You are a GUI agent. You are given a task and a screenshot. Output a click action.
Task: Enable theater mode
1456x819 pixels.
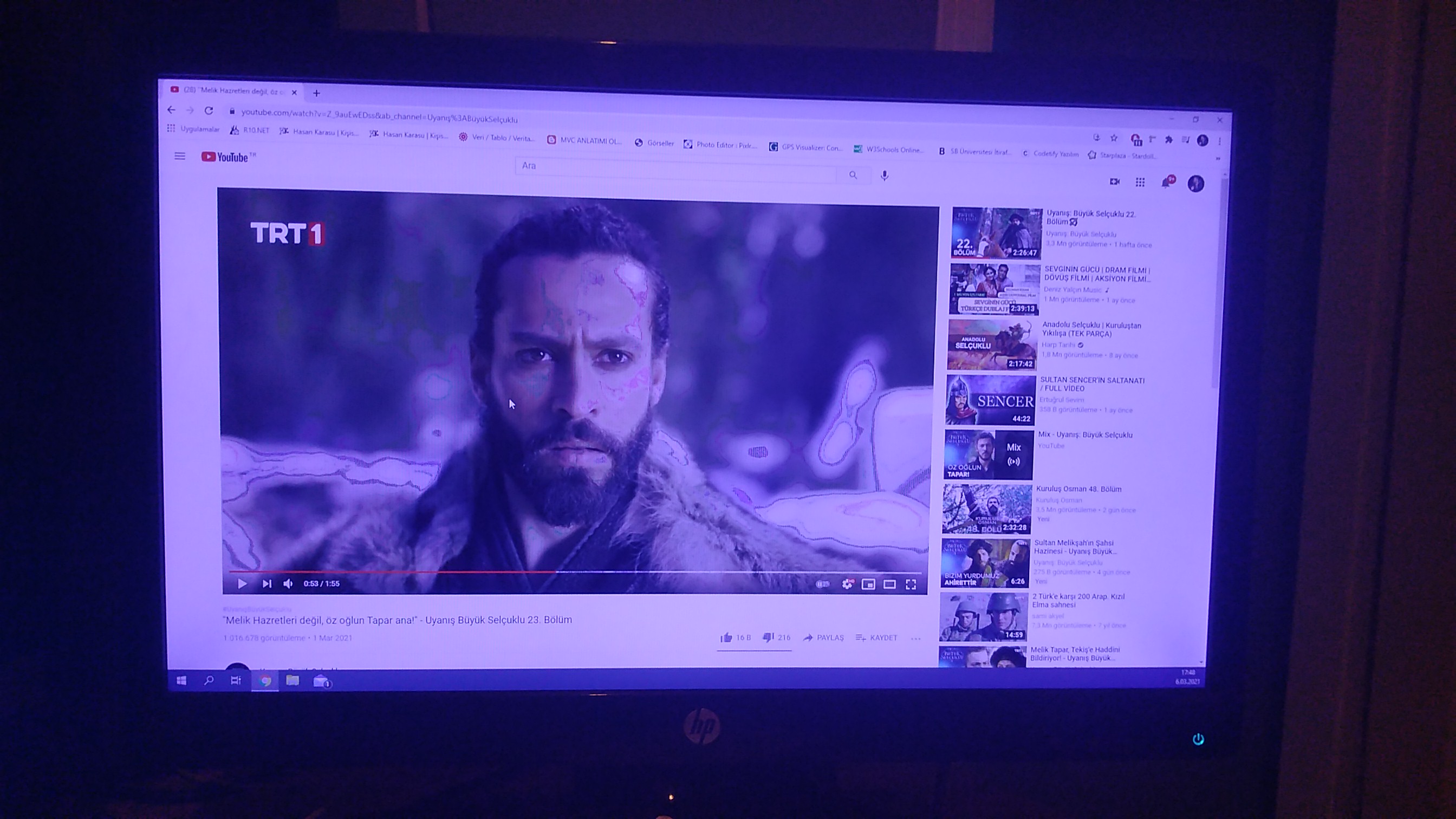coord(889,584)
